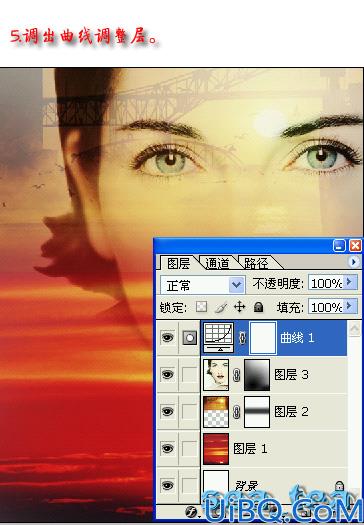The height and width of the screenshot is (525, 364).
Task: Select the striped mask of 图层 2
Action: (257, 412)
